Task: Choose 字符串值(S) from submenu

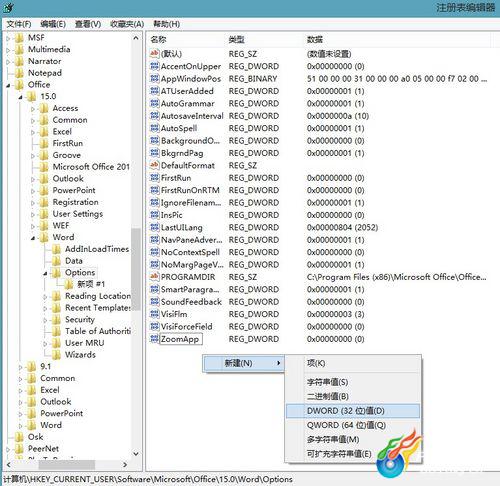Action: 353,382
